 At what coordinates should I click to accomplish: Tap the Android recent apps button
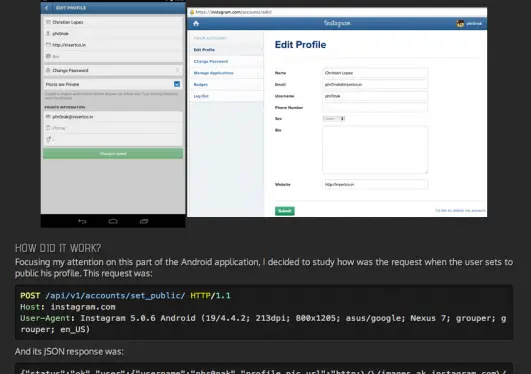point(144,221)
